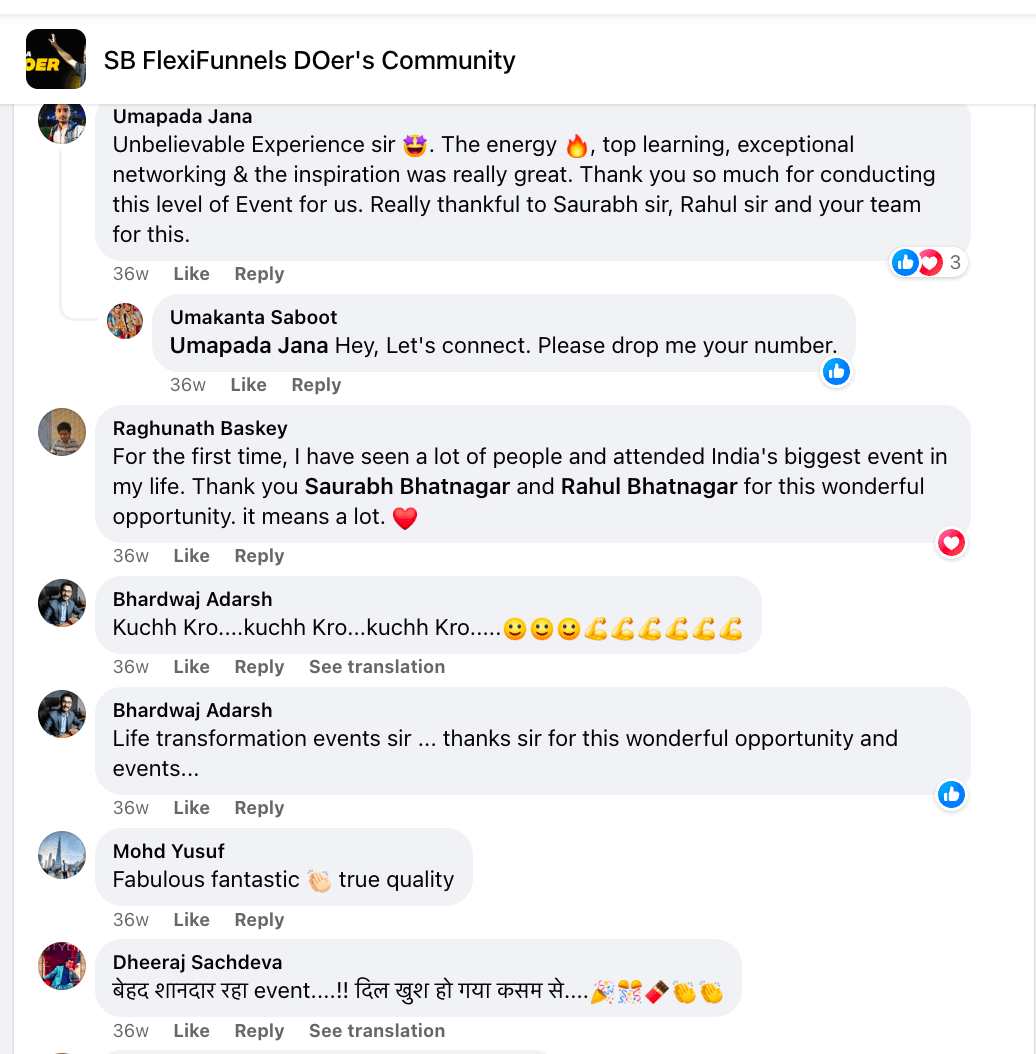The height and width of the screenshot is (1054, 1036).
Task: Click Umapada Jana's profile picture
Action: pyautogui.click(x=61, y=122)
